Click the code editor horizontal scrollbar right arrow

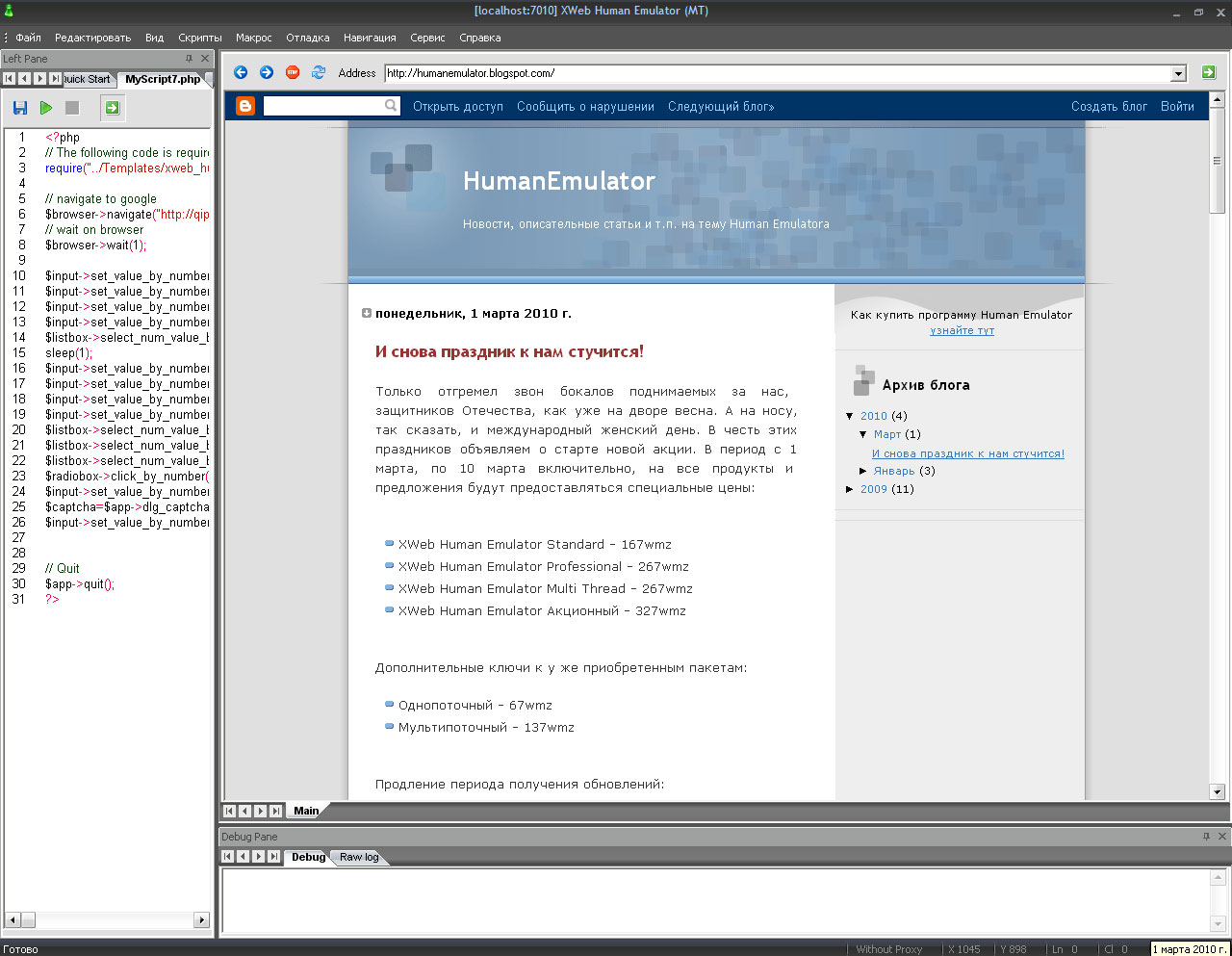(202, 919)
